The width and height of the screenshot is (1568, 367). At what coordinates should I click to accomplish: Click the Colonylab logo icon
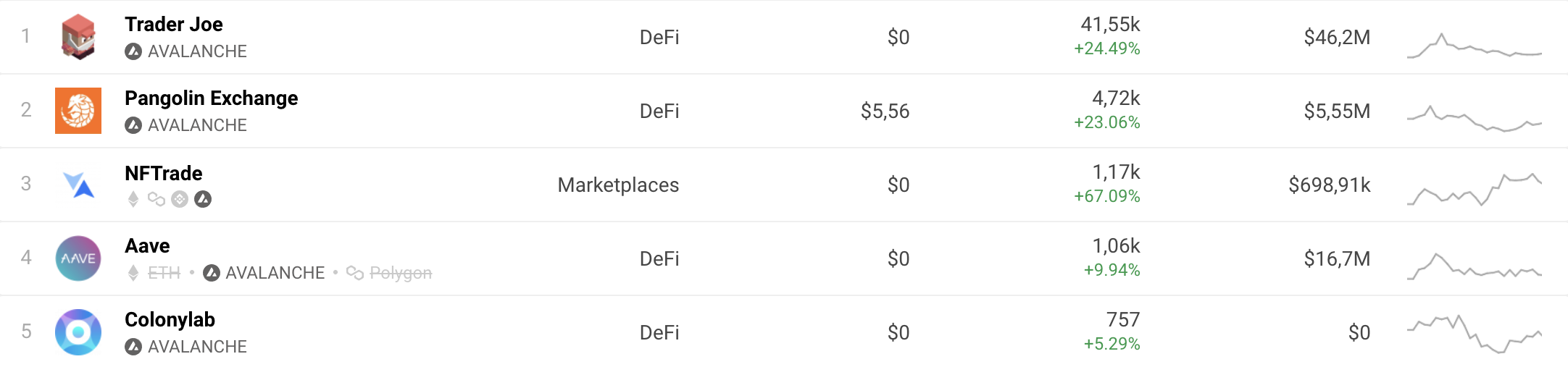[x=78, y=332]
